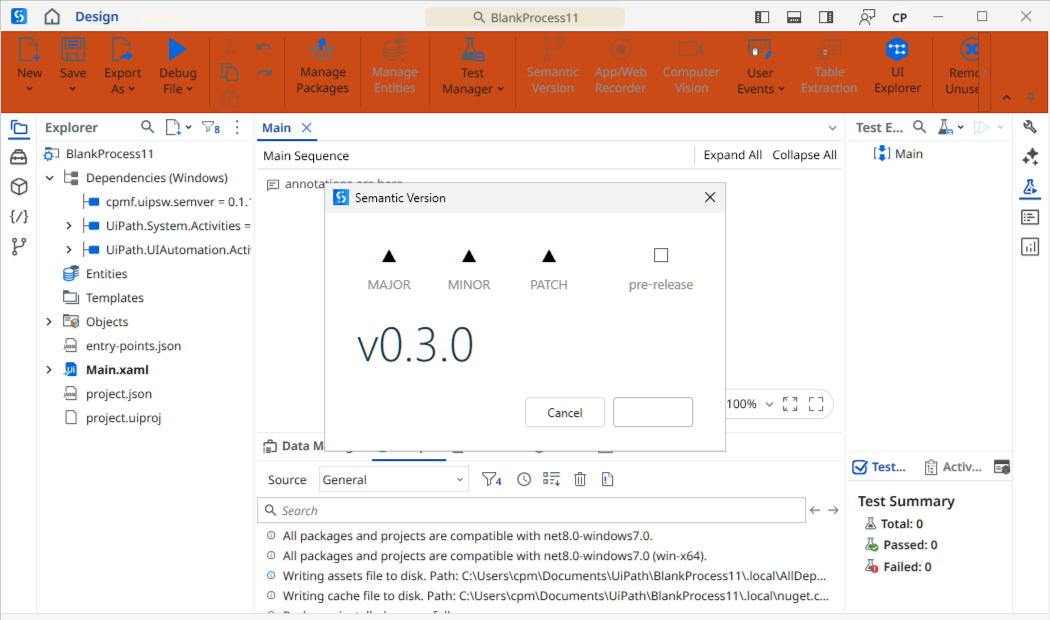Open the Source General dropdown

pyautogui.click(x=393, y=479)
